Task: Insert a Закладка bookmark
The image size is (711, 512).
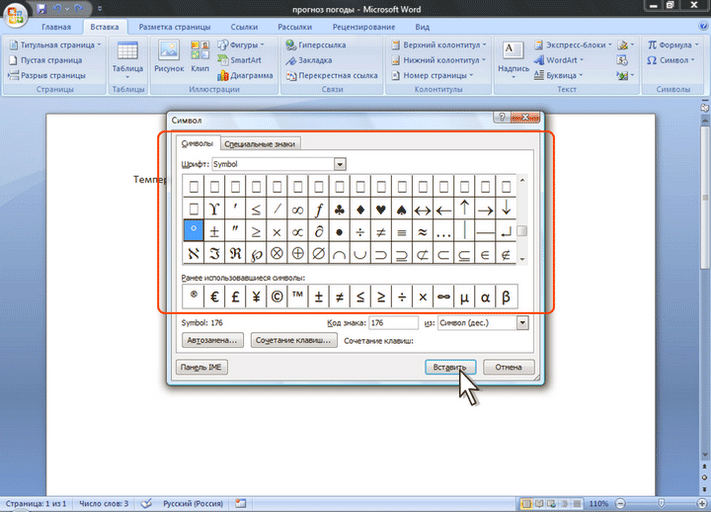Action: click(309, 60)
